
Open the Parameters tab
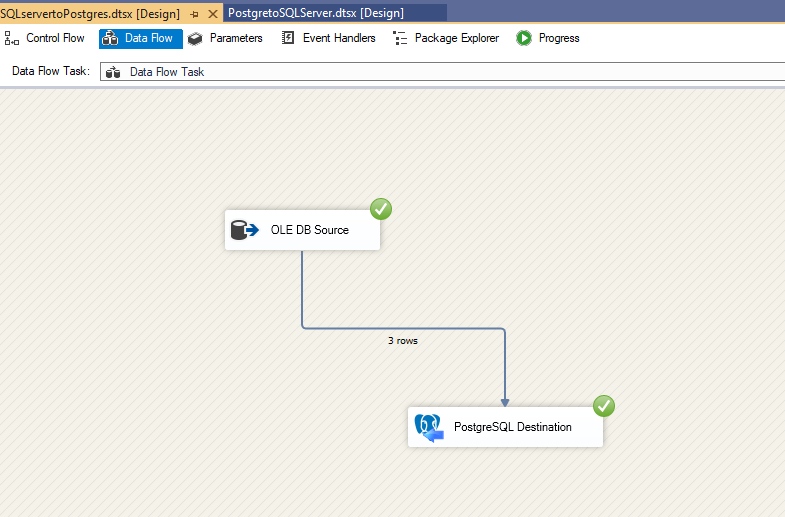pyautogui.click(x=225, y=39)
